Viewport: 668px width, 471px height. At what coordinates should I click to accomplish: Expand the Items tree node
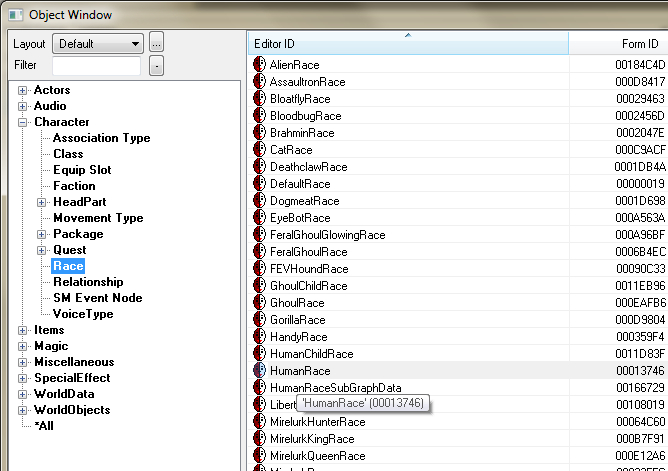coord(23,330)
